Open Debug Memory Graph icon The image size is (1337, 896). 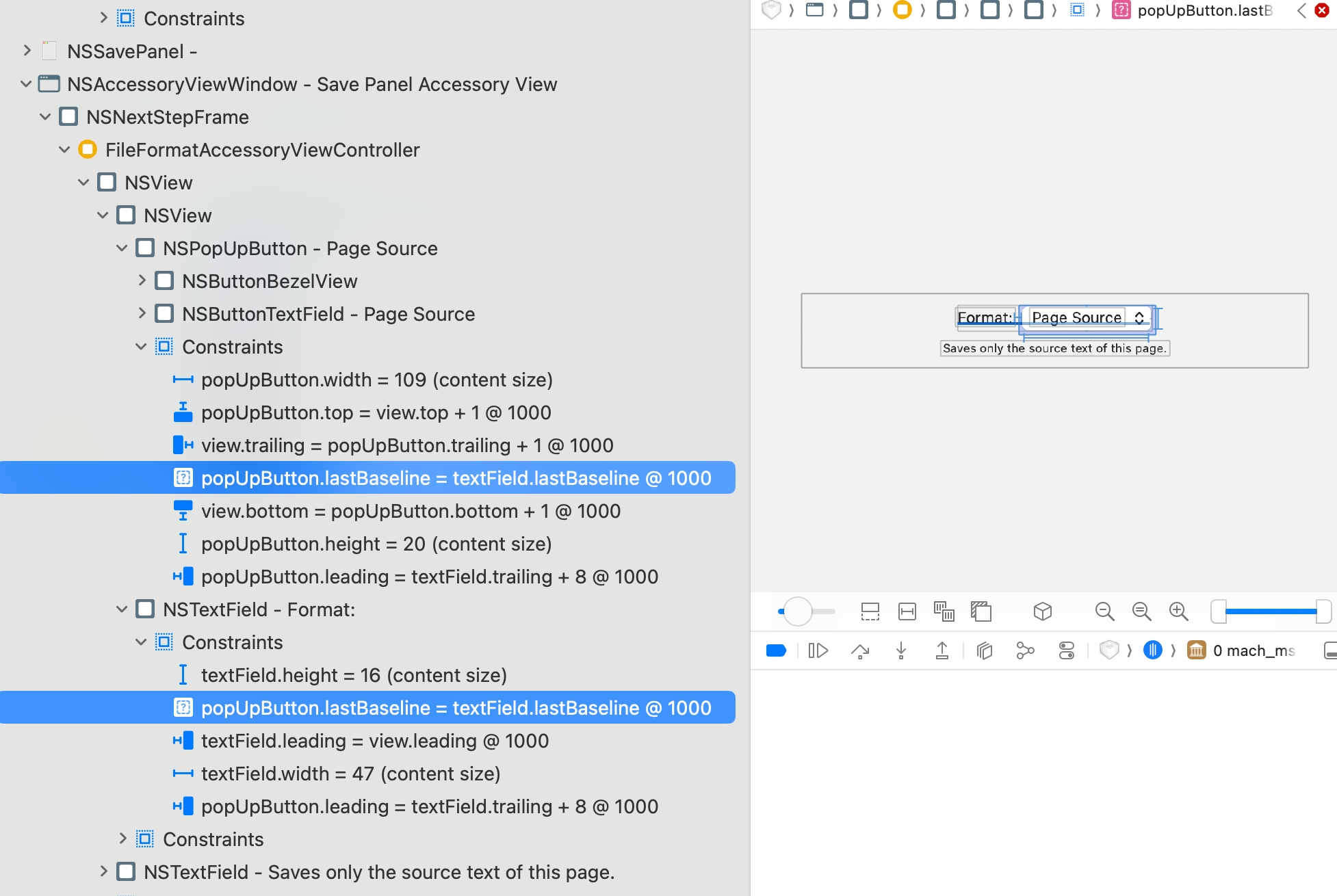tap(1025, 650)
